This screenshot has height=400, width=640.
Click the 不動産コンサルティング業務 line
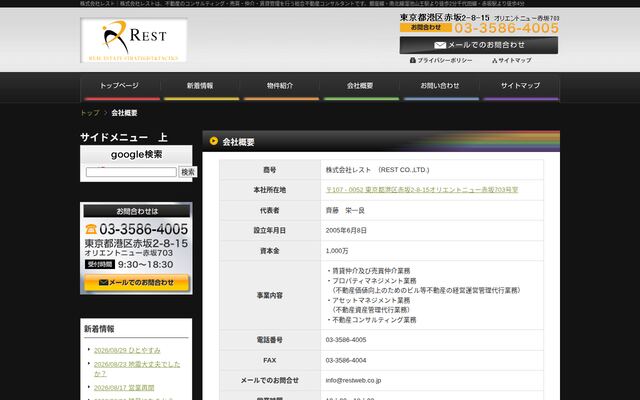point(371,320)
